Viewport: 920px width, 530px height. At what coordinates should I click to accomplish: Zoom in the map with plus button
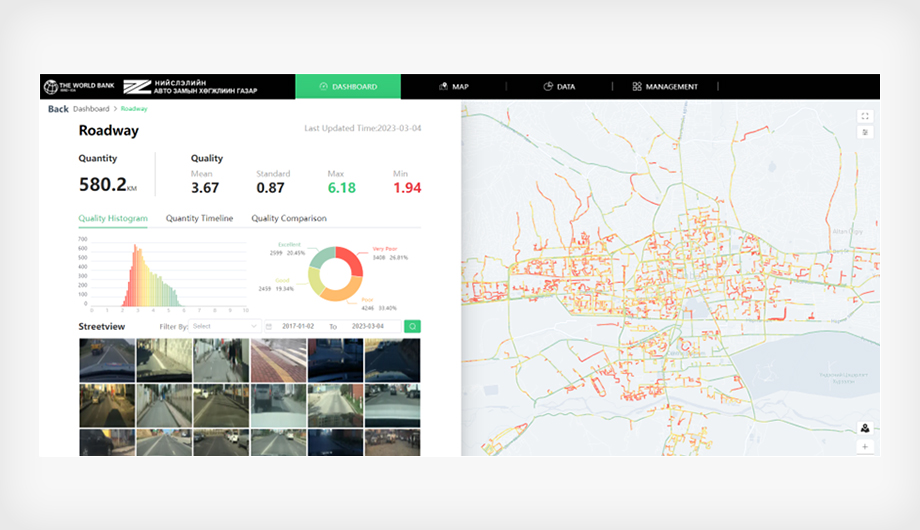pyautogui.click(x=865, y=446)
